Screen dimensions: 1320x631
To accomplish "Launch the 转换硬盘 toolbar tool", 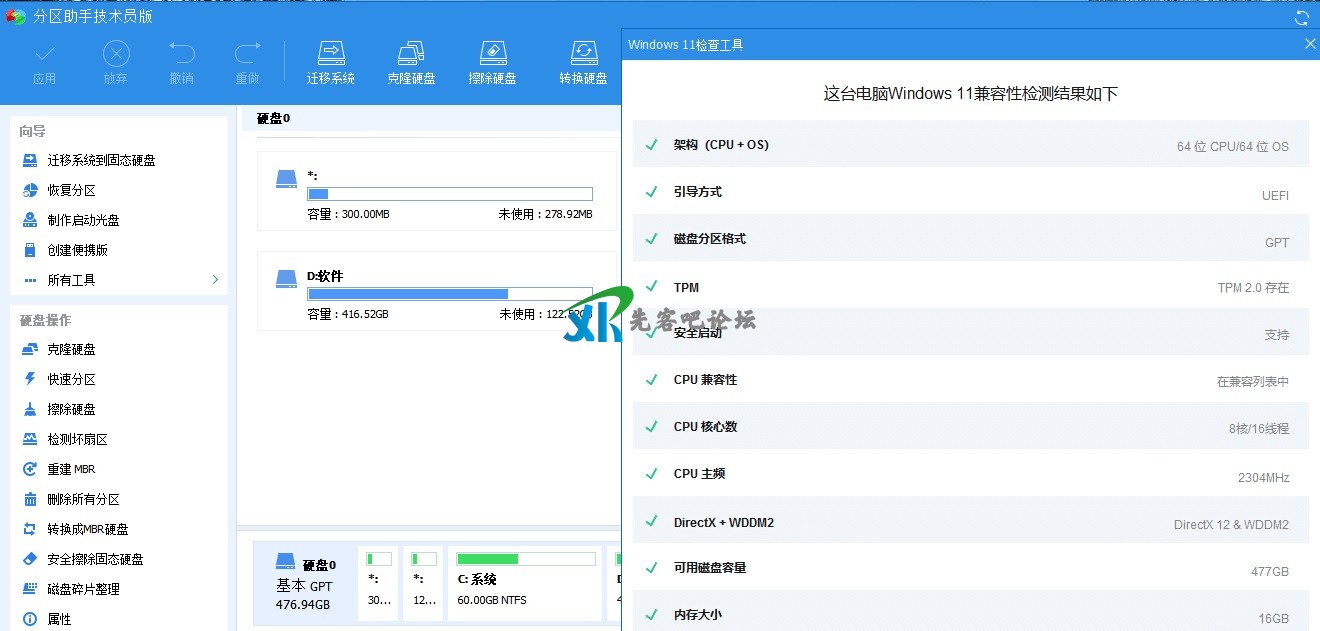I will [x=583, y=53].
